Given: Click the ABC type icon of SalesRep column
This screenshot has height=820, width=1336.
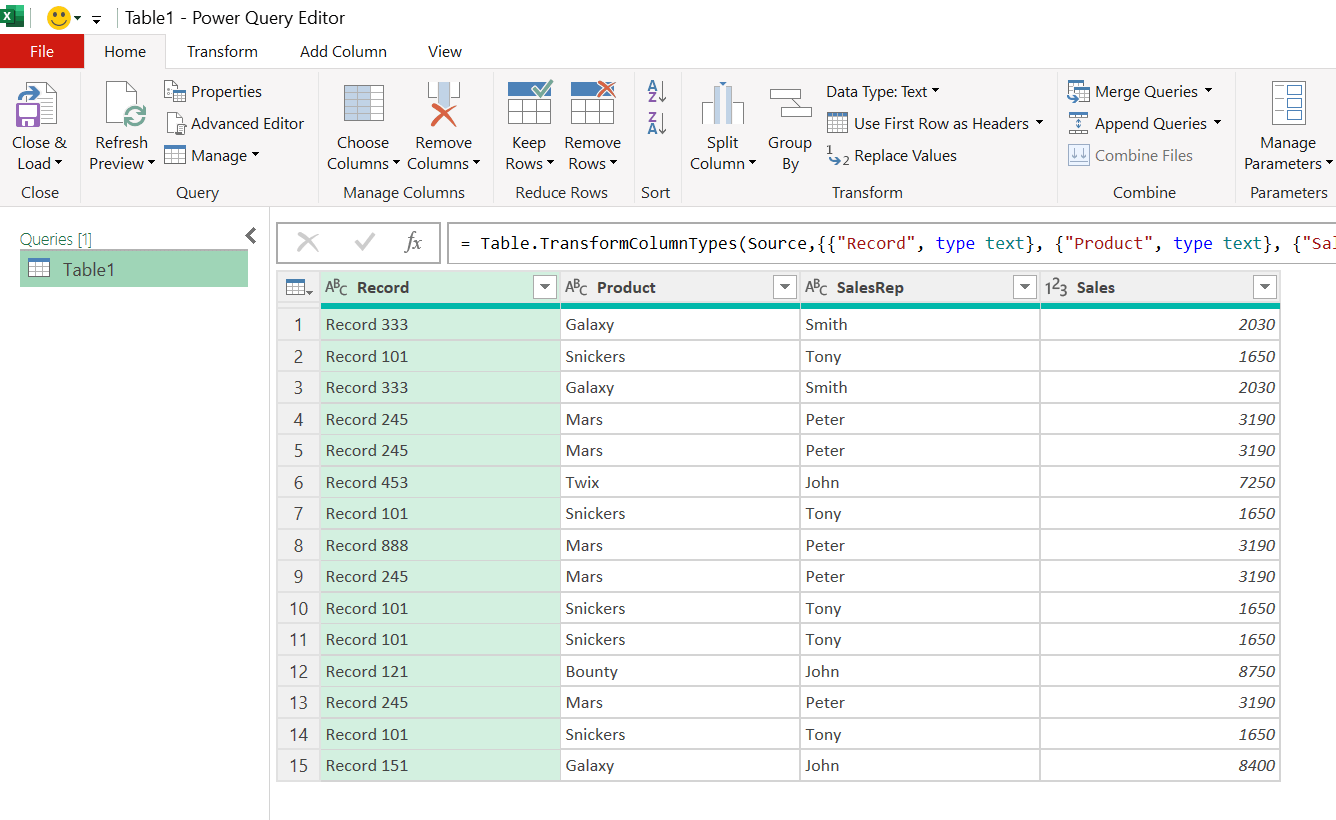Looking at the screenshot, I should 817,288.
